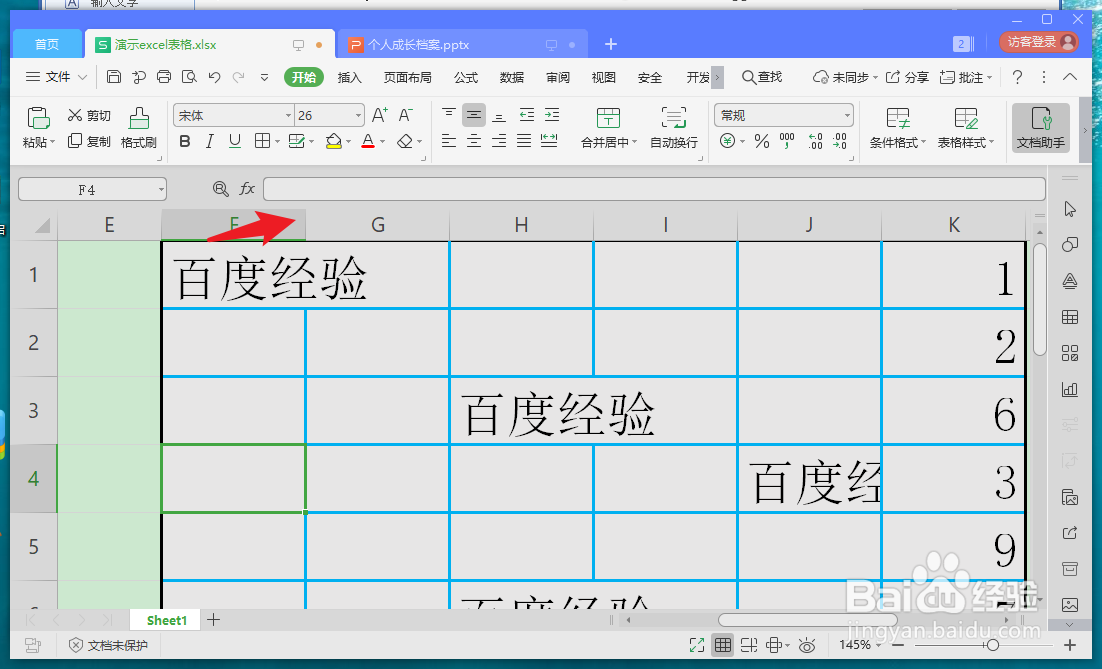Toggle middle vertical alignment
Image resolution: width=1102 pixels, height=669 pixels.
click(x=474, y=115)
